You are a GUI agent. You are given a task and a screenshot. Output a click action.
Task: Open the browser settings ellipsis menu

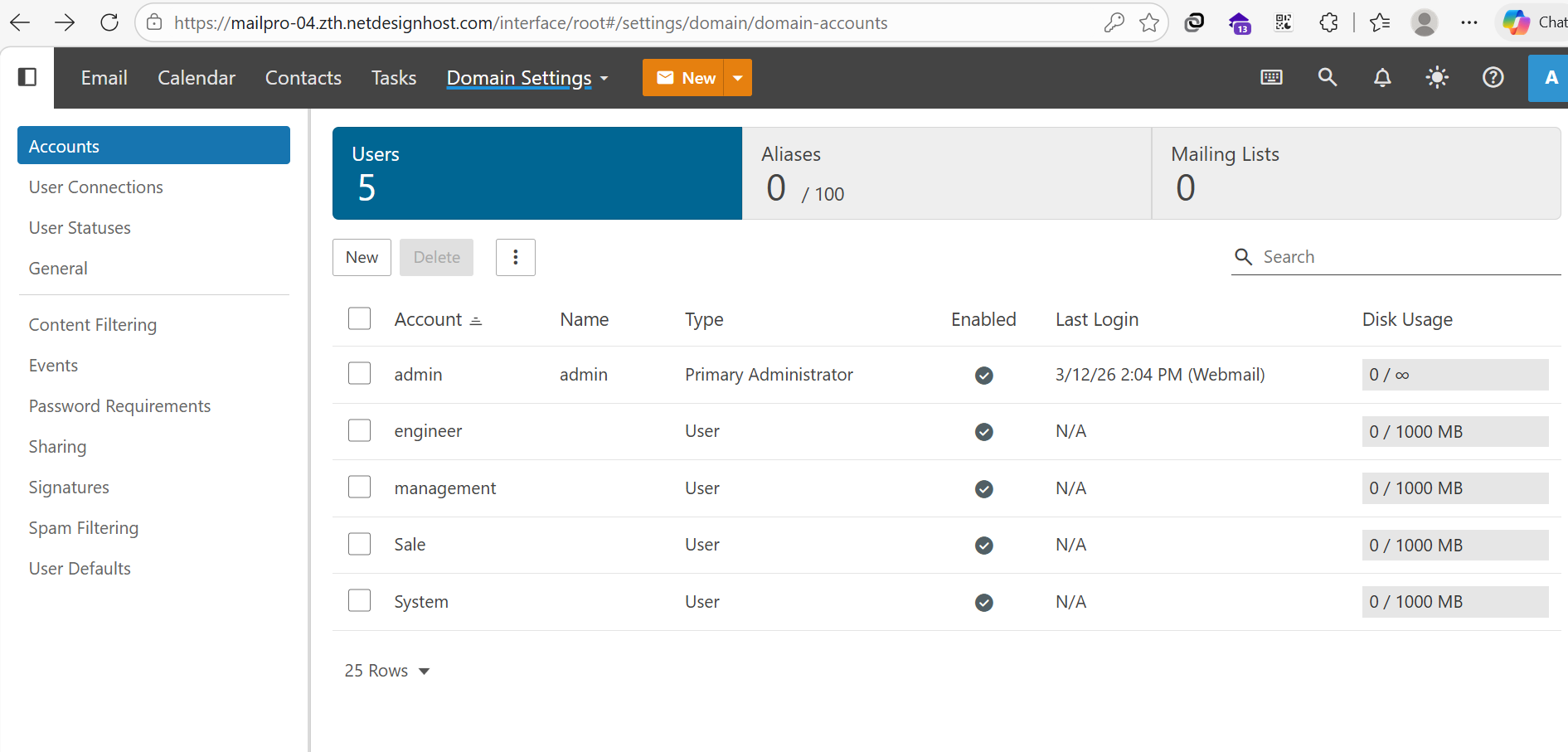pos(1469,22)
